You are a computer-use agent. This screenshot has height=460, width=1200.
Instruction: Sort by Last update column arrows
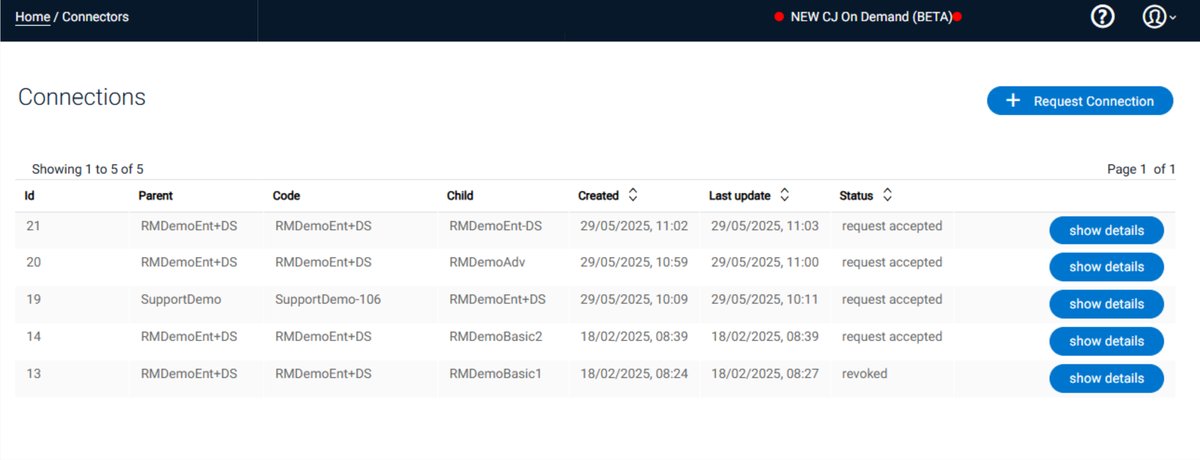pyautogui.click(x=785, y=195)
